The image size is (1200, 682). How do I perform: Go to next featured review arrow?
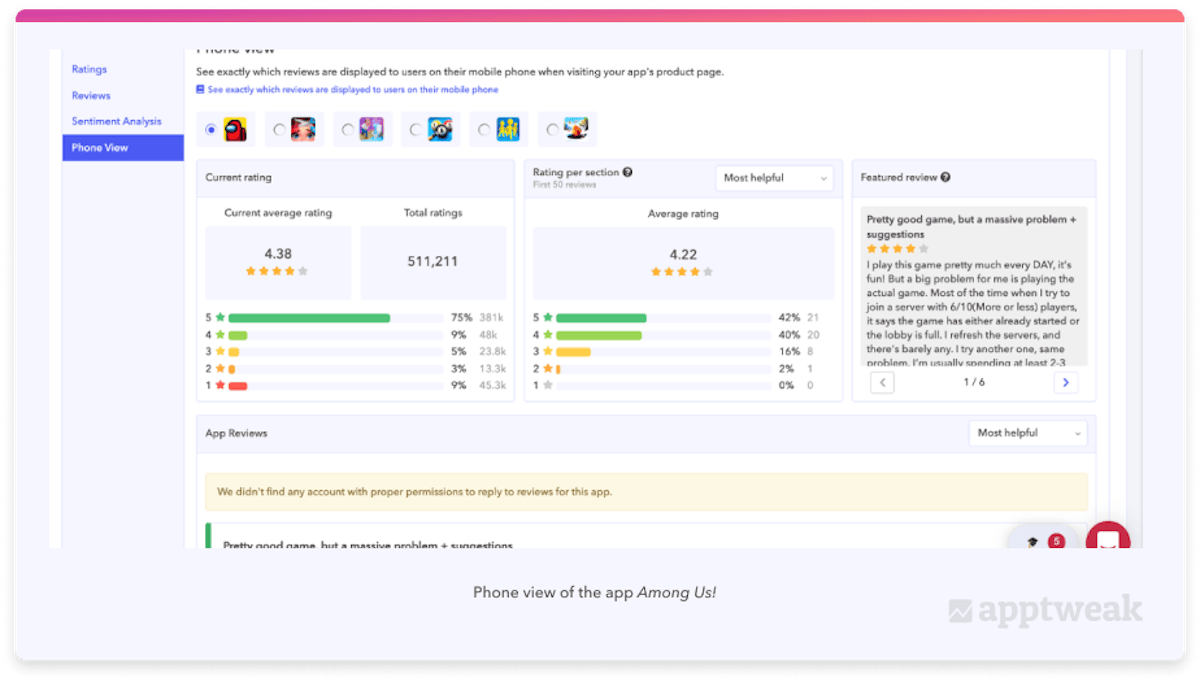click(1066, 382)
